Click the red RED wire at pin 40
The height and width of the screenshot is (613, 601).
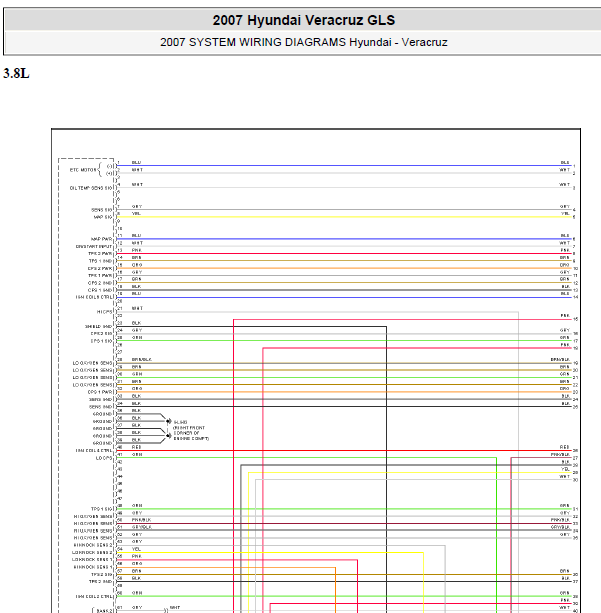(344, 450)
